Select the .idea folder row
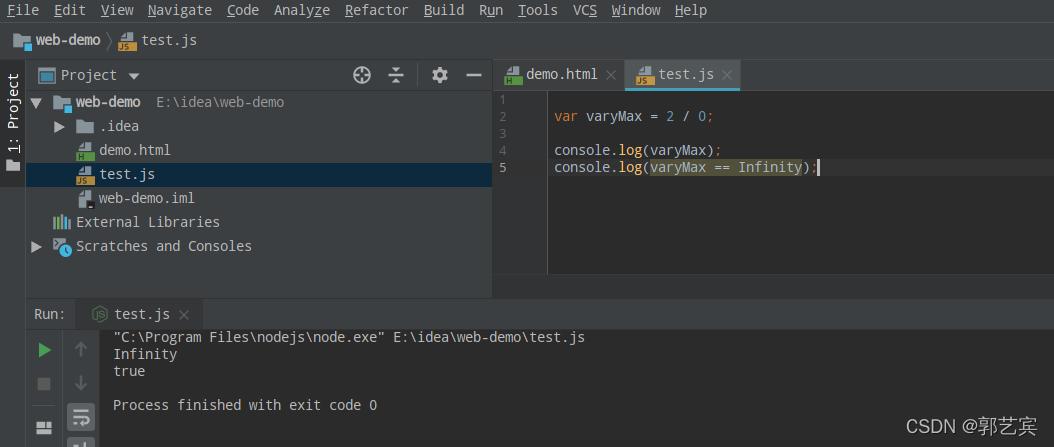The width and height of the screenshot is (1054, 447). (259, 126)
